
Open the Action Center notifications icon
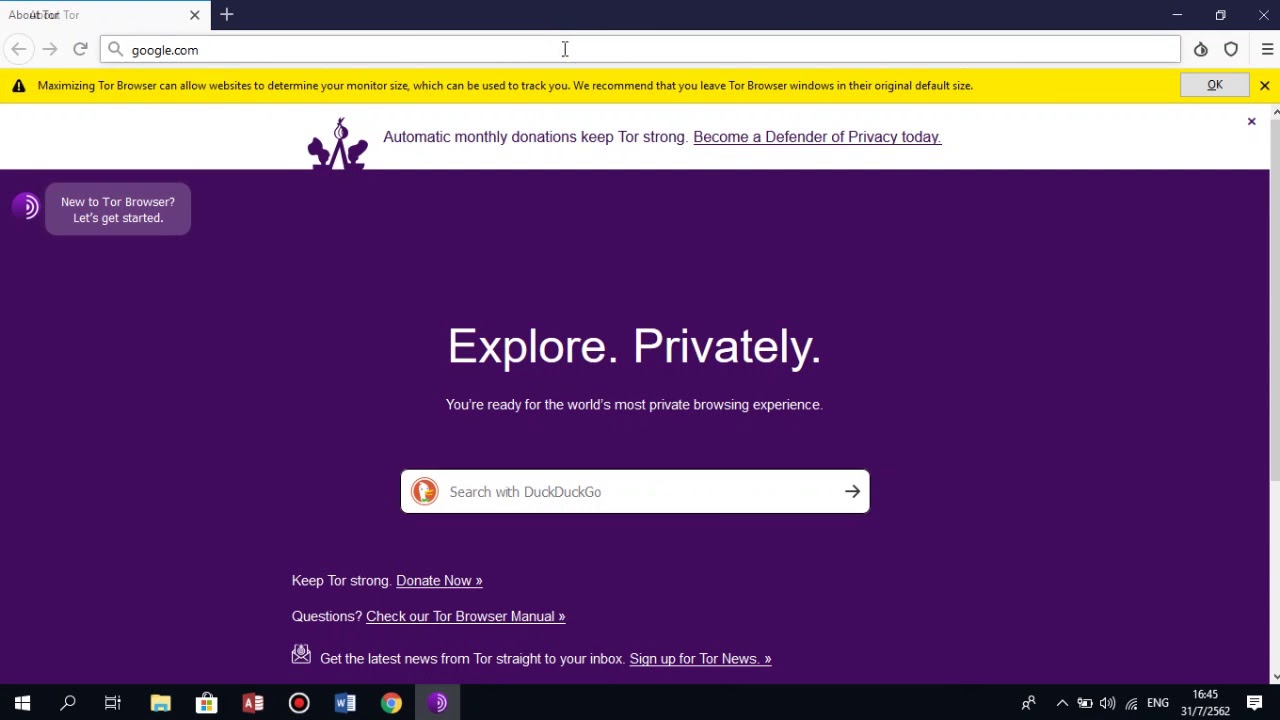1255,703
